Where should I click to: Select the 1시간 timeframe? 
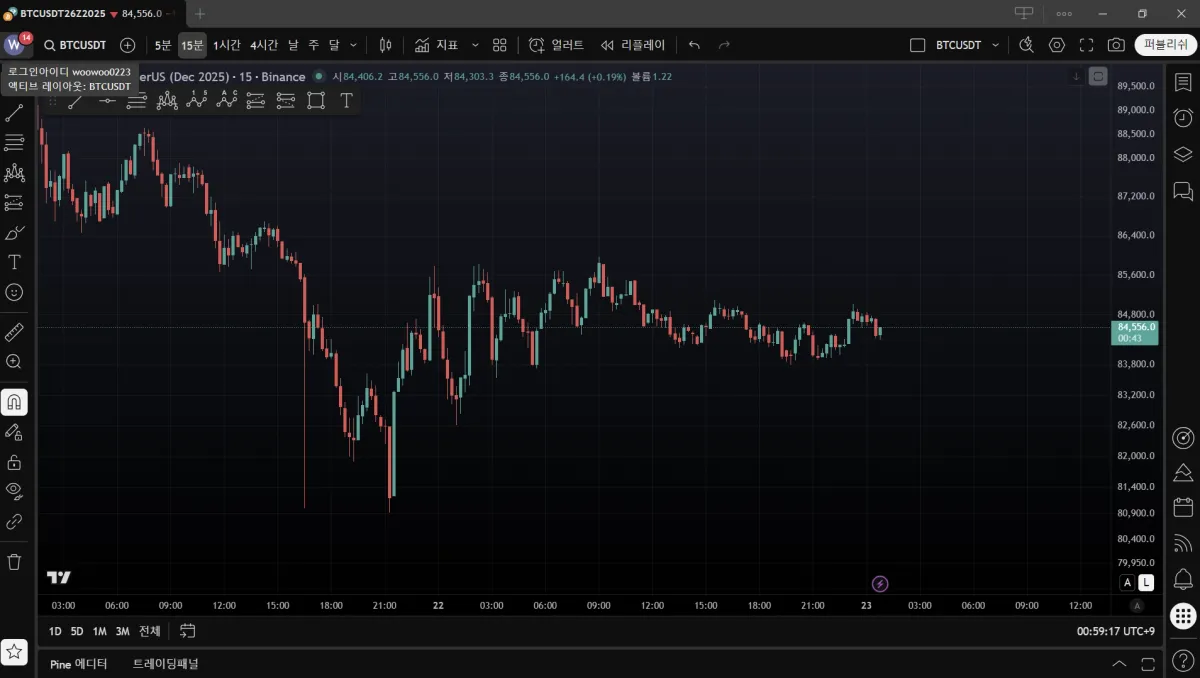[x=227, y=45]
